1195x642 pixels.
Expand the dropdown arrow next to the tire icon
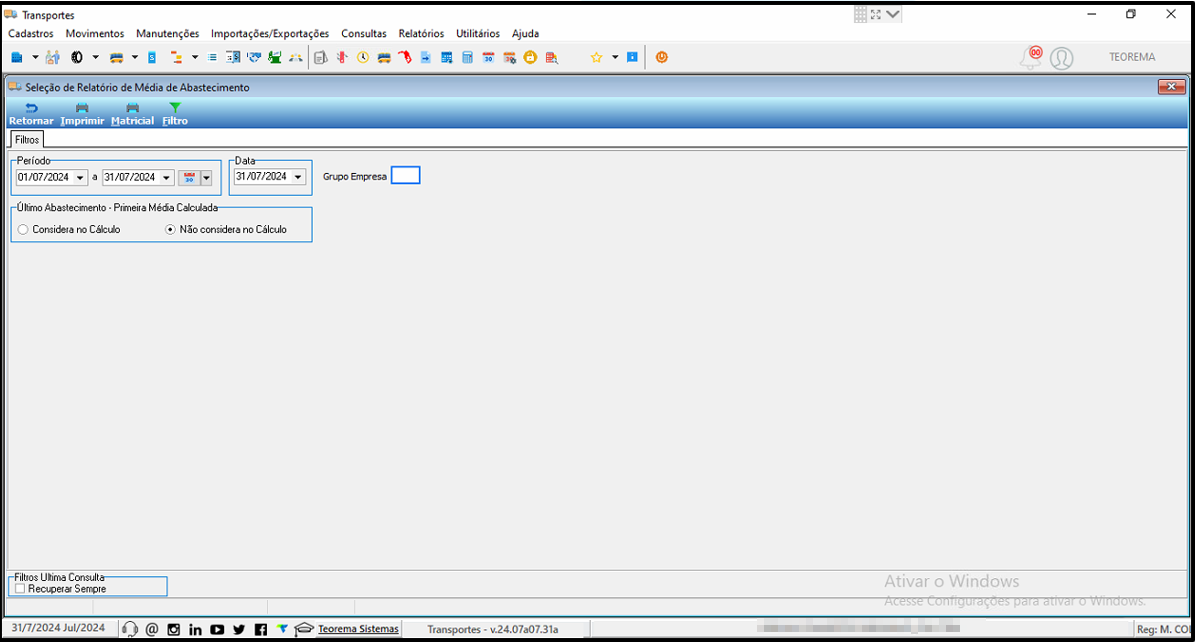pos(95,57)
